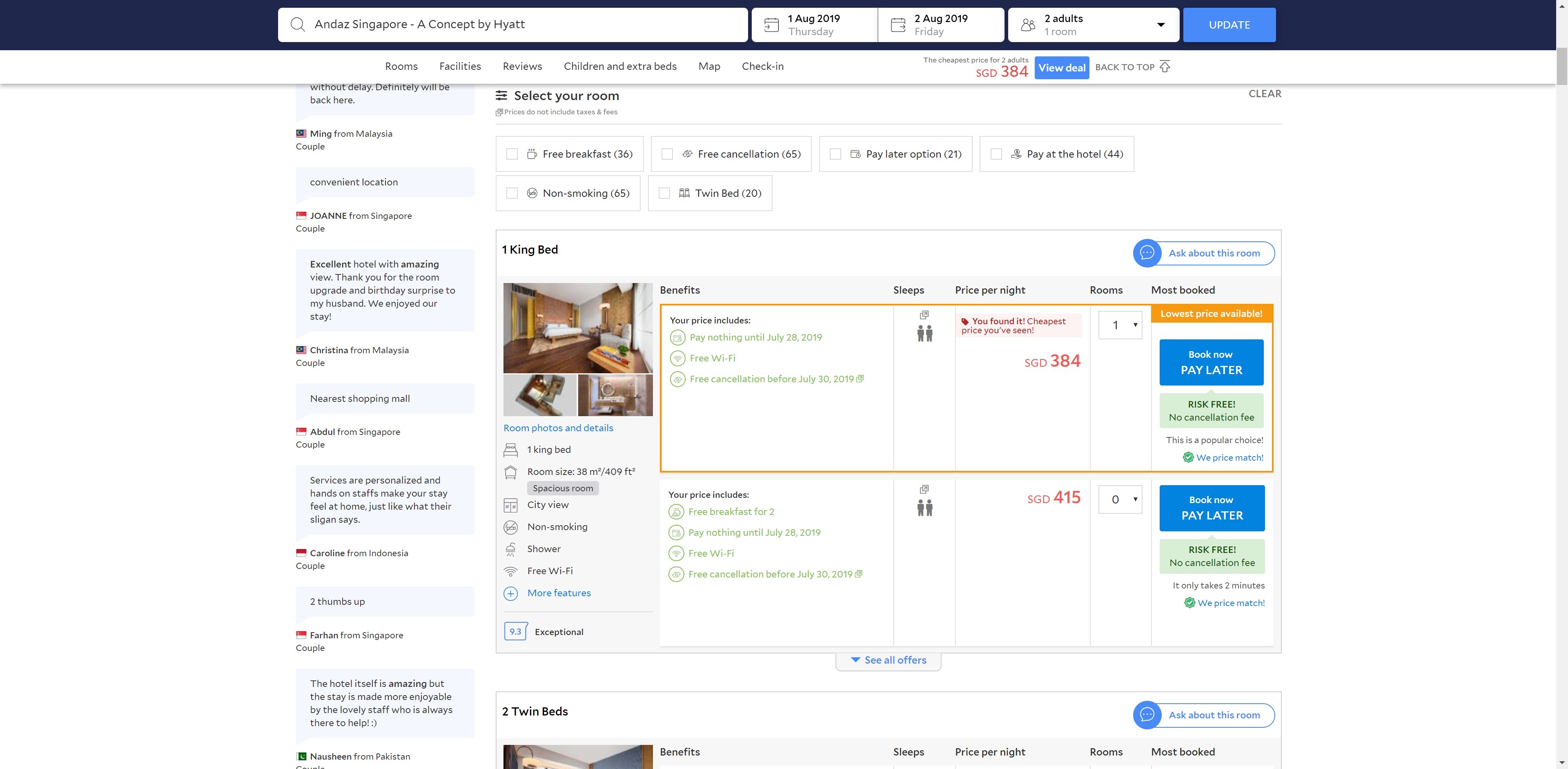Open the rooms quantity dropdown showing 0
Viewport: 1568px width, 769px height.
coord(1120,499)
